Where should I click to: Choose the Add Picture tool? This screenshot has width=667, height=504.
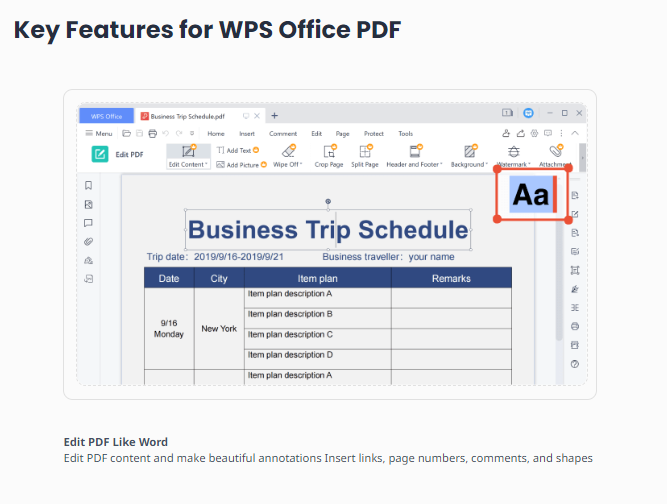coord(240,164)
